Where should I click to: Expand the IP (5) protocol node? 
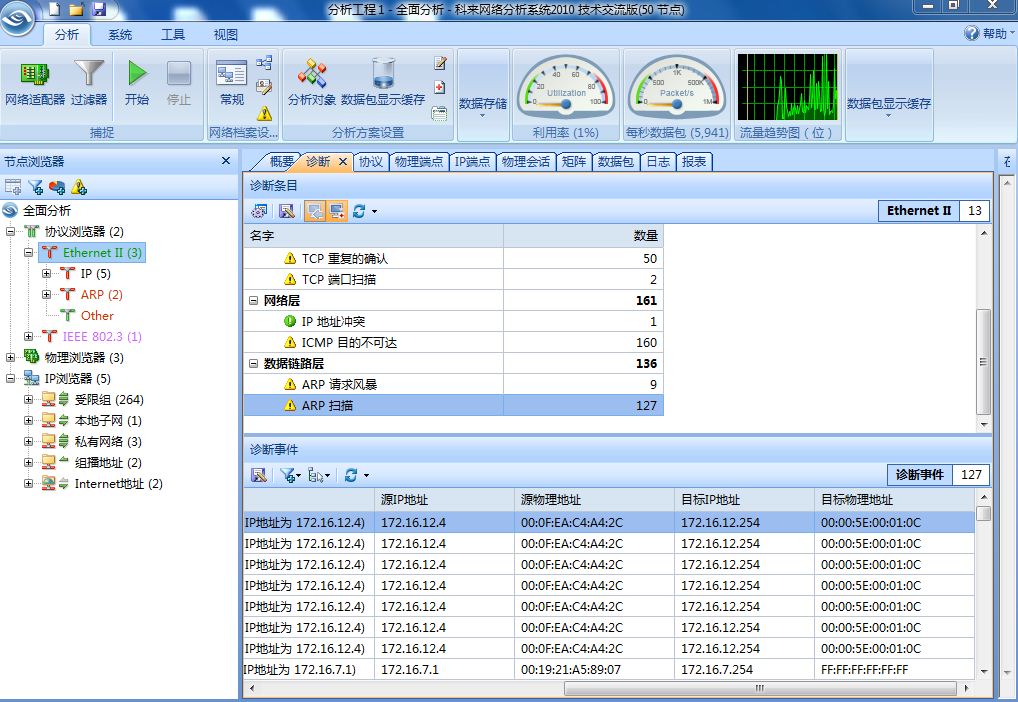tap(47, 273)
